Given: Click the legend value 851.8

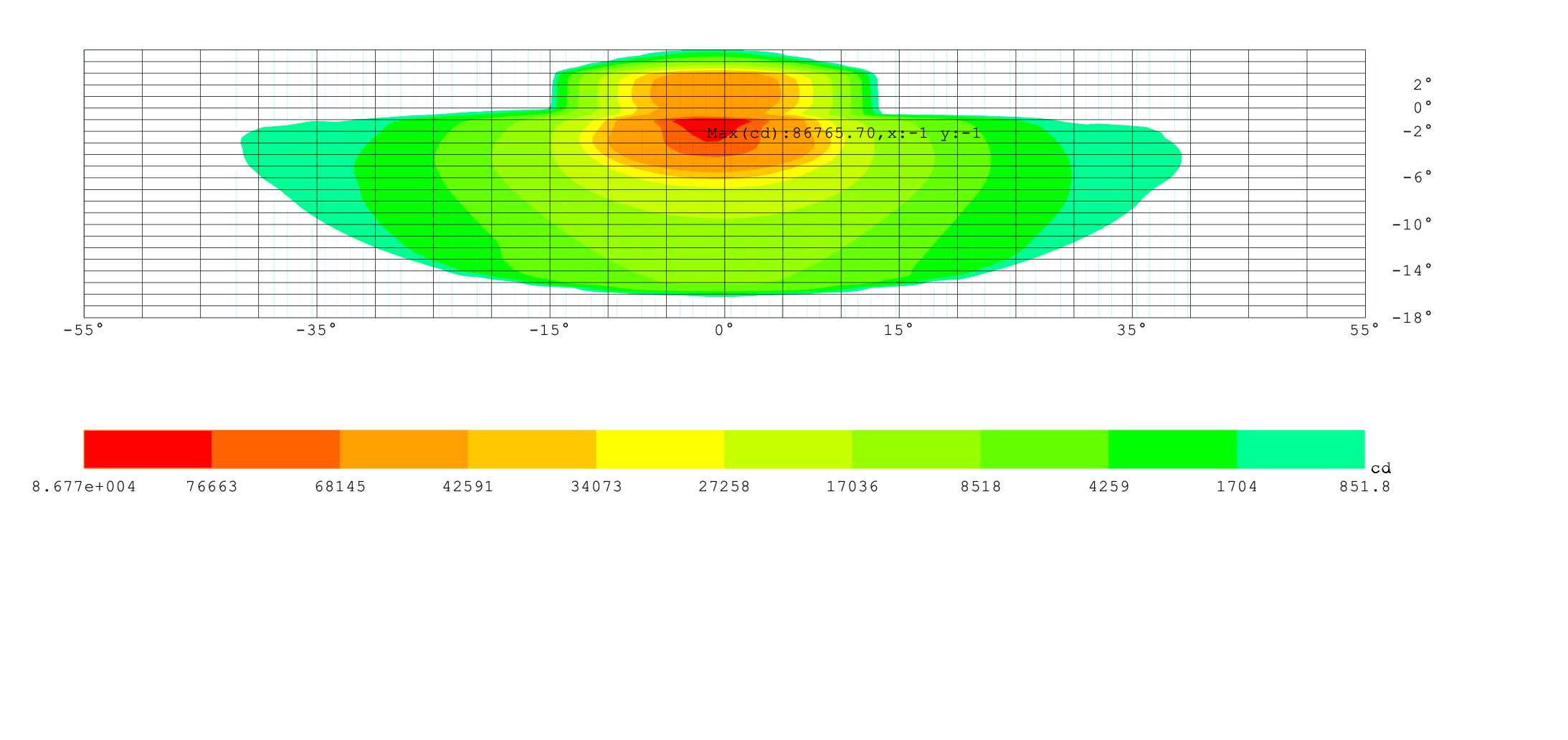Looking at the screenshot, I should click(x=1365, y=487).
